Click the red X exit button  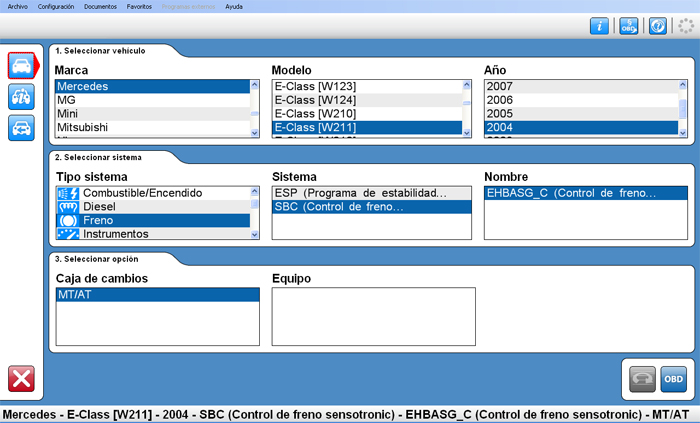click(x=21, y=379)
